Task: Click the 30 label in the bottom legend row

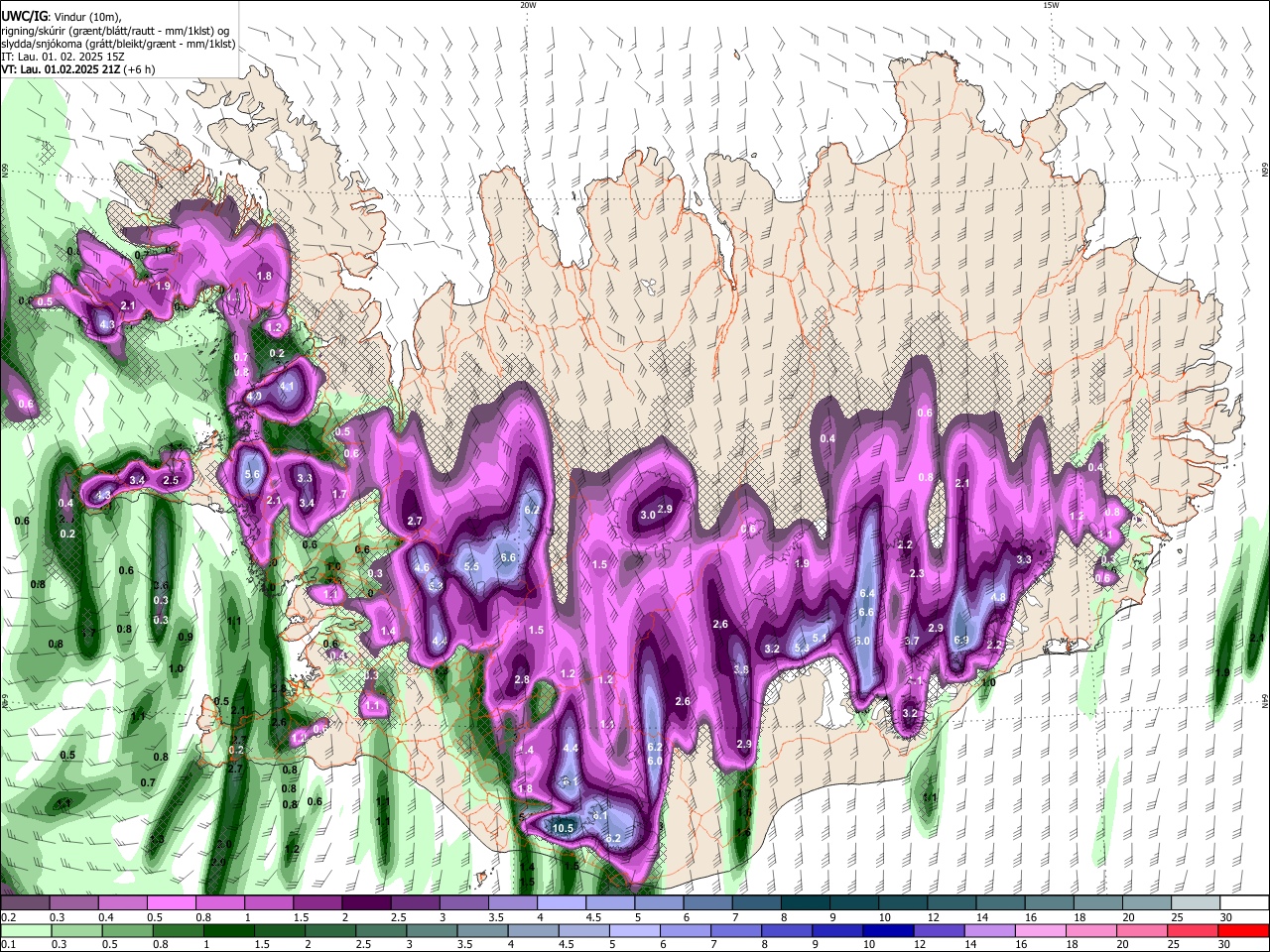Action: tap(1223, 944)
